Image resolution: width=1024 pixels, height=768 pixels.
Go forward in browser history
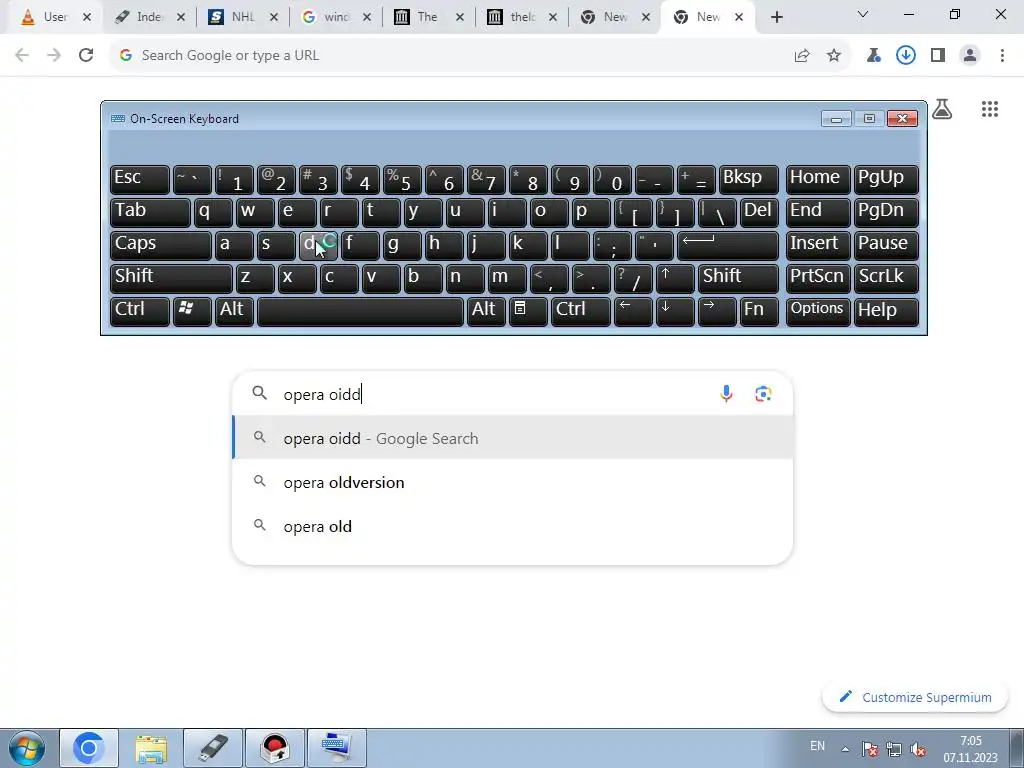pos(54,56)
